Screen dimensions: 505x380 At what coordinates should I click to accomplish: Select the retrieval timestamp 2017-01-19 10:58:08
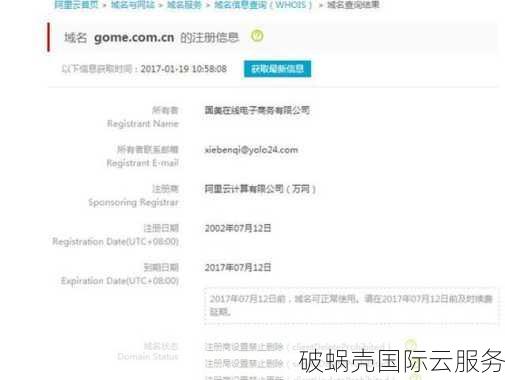184,69
